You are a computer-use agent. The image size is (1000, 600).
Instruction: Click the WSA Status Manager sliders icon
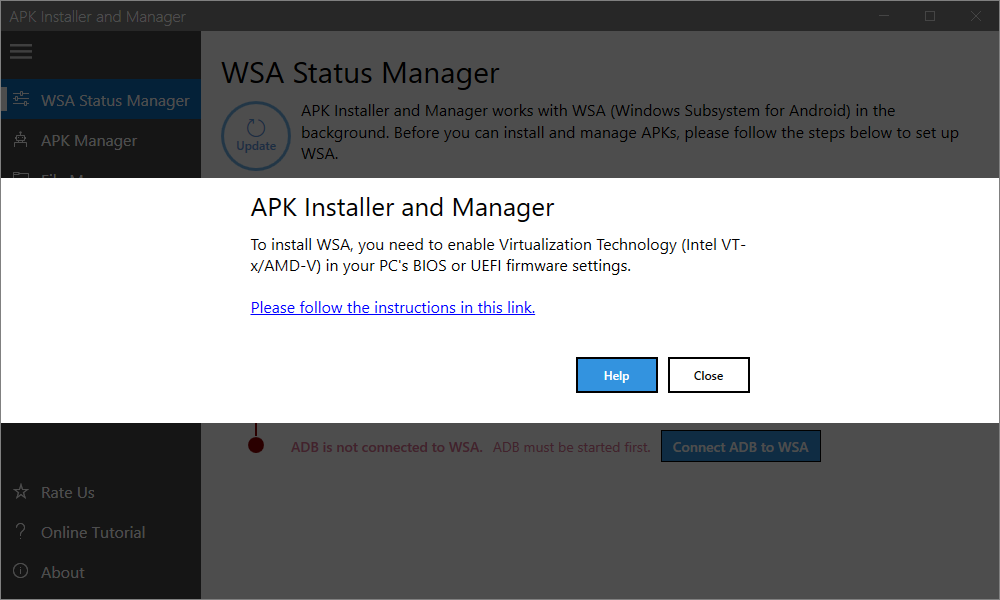pos(21,100)
